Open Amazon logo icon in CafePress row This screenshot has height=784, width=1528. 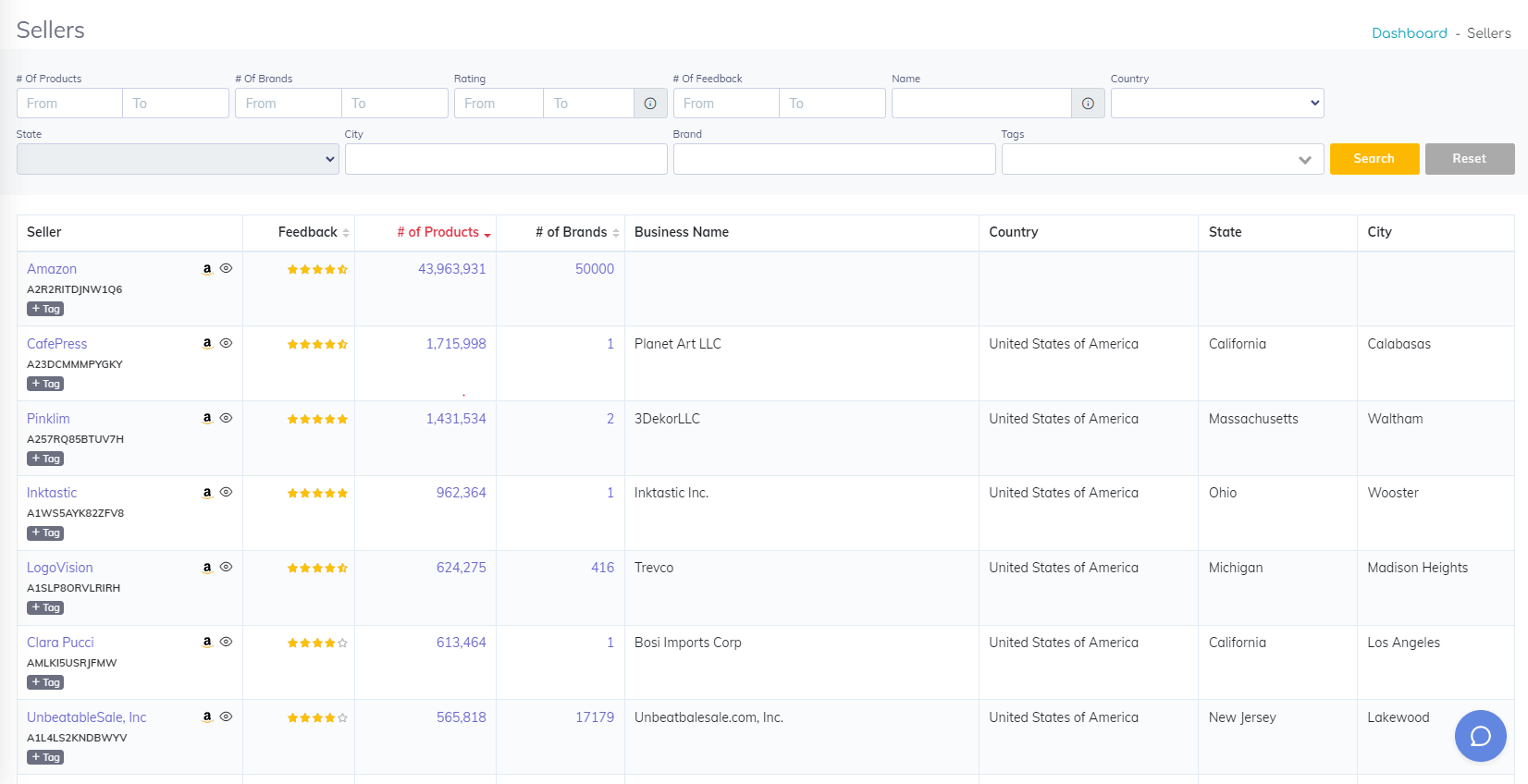[x=207, y=344]
